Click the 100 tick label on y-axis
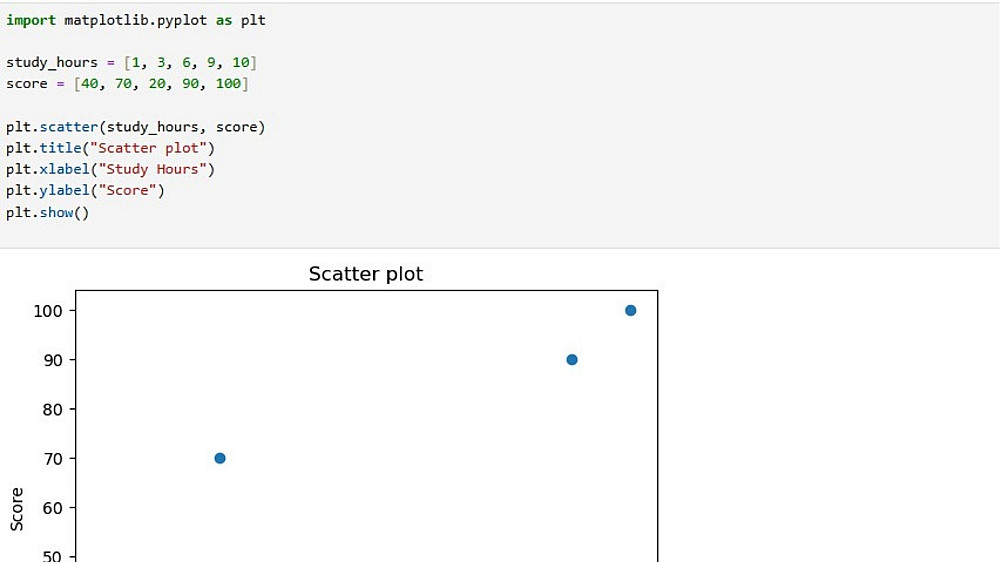This screenshot has height=562, width=1000. coord(48,311)
